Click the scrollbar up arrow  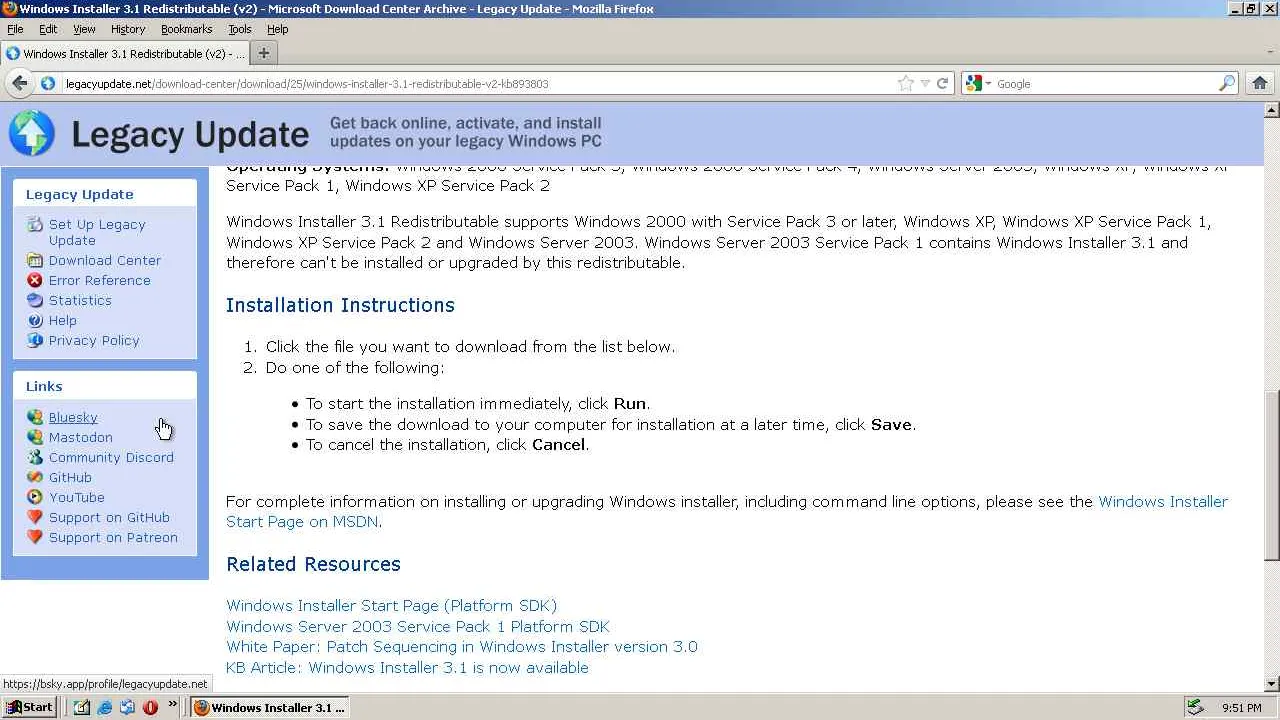[1272, 110]
